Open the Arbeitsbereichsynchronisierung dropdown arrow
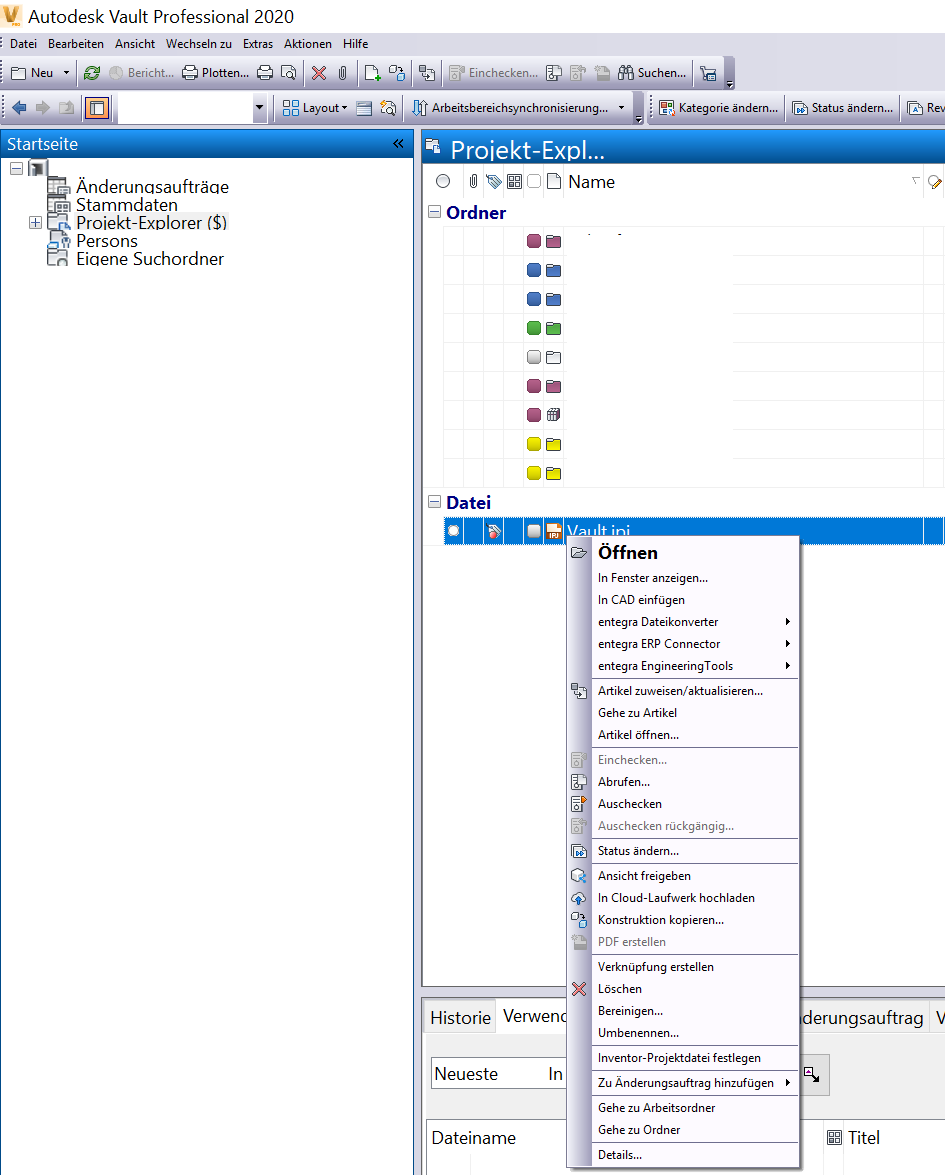Image resolution: width=948 pixels, height=1175 pixels. point(621,108)
